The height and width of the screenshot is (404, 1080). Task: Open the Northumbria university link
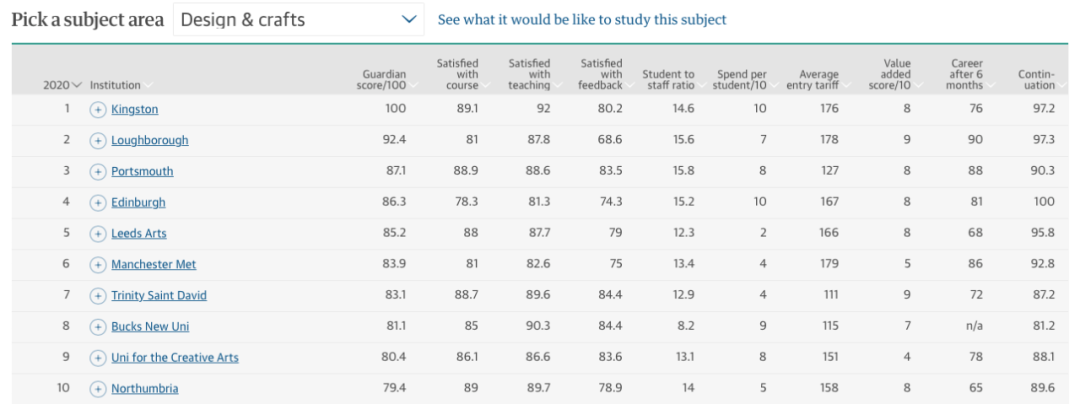tap(144, 389)
